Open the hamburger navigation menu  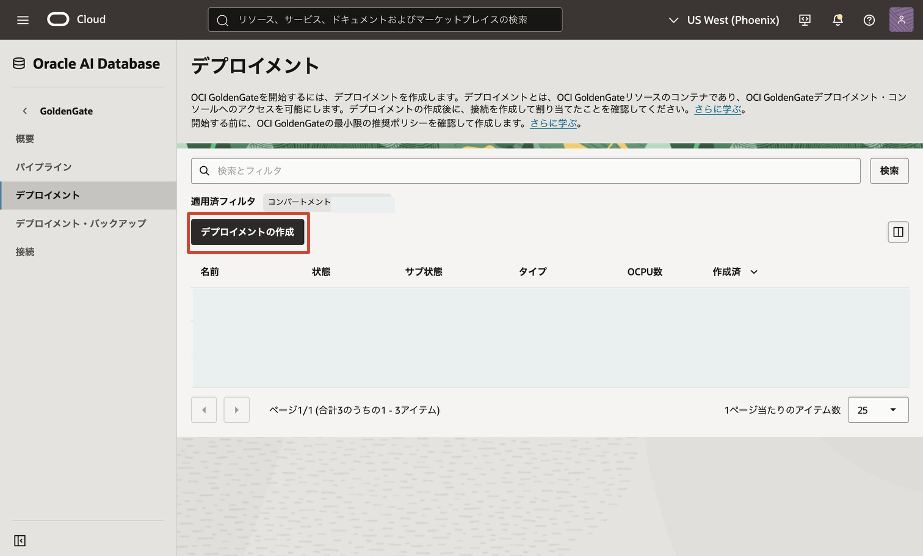(23, 20)
